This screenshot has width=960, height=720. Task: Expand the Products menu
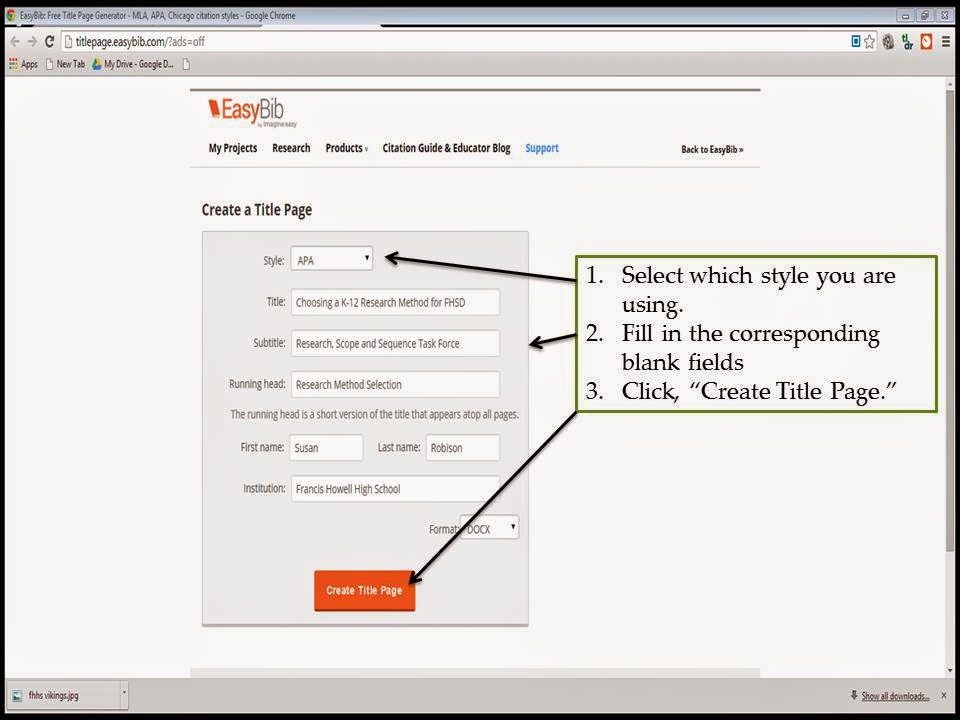[x=347, y=148]
